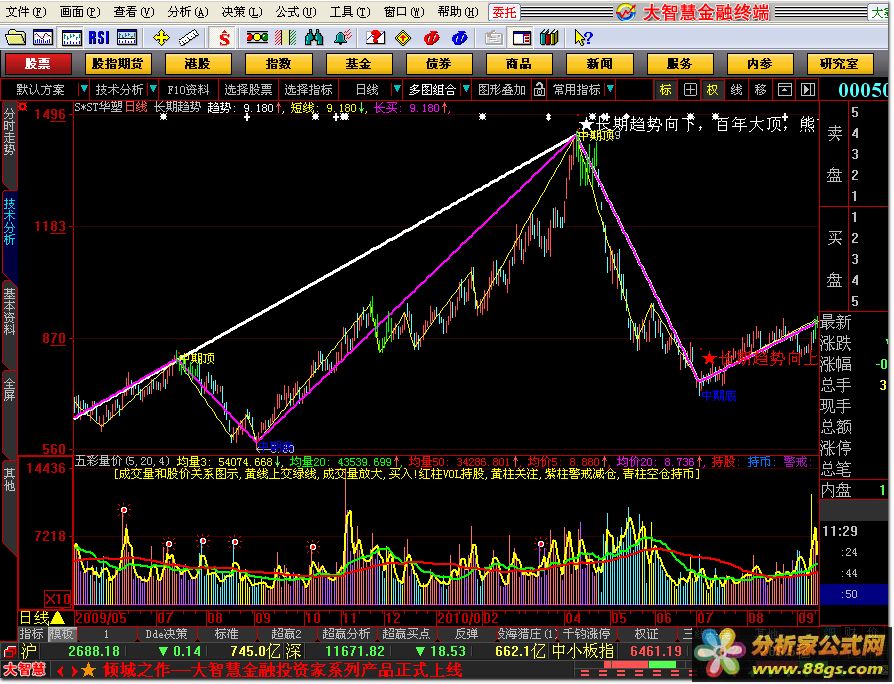Toggle the 权 rights-adjustment button
The image size is (894, 684).
[713, 89]
